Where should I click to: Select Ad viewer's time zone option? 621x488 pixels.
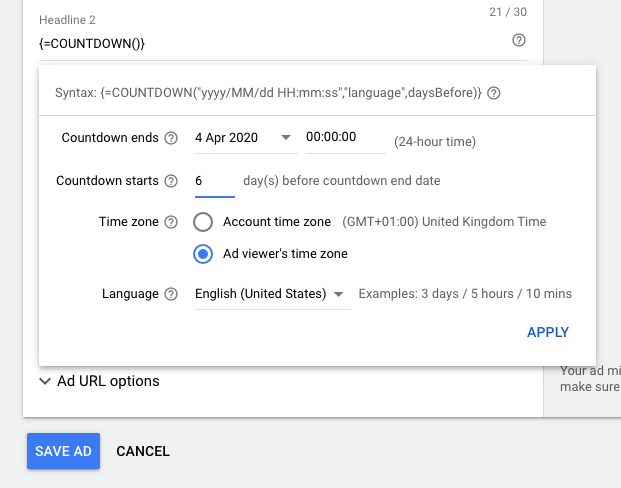(203, 254)
